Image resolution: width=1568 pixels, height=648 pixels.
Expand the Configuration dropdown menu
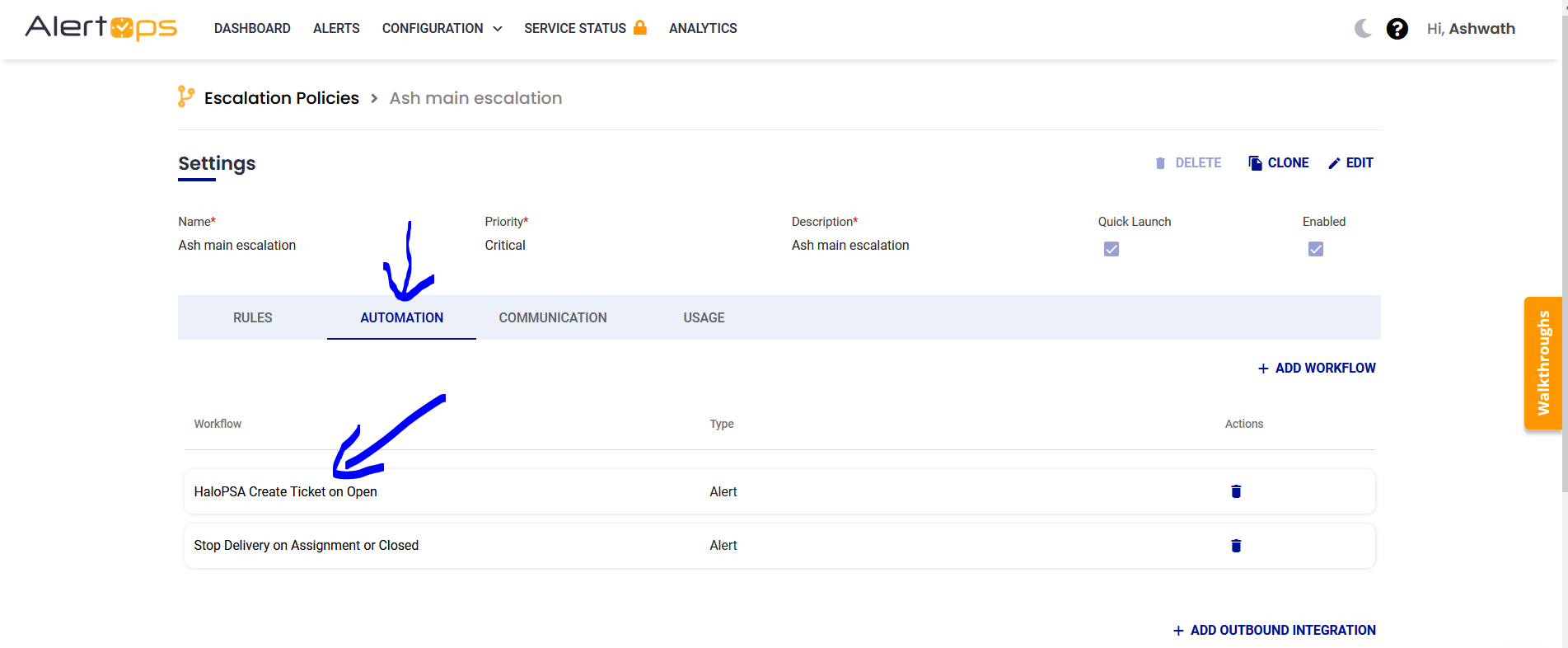tap(442, 29)
